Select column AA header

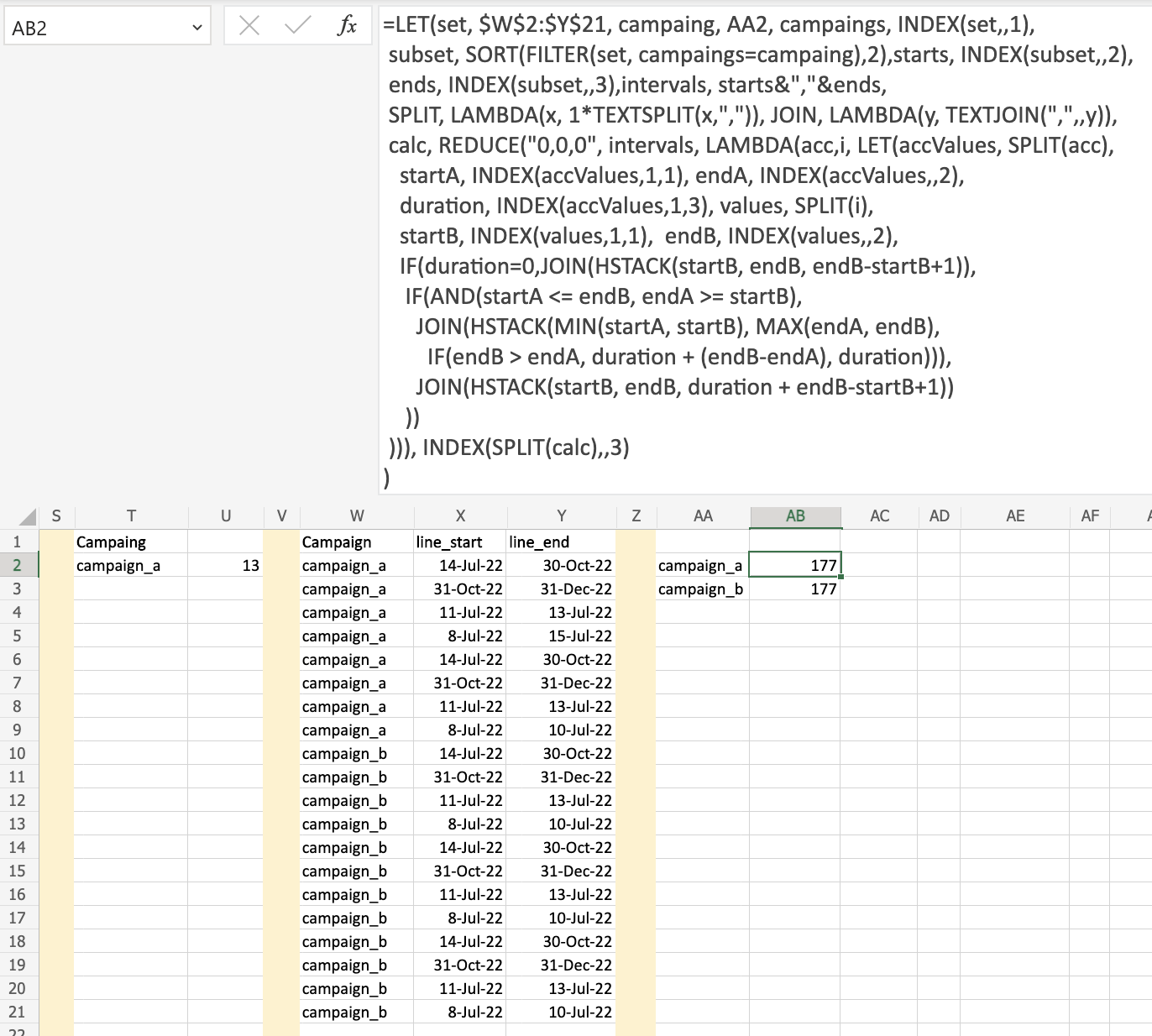tap(703, 516)
